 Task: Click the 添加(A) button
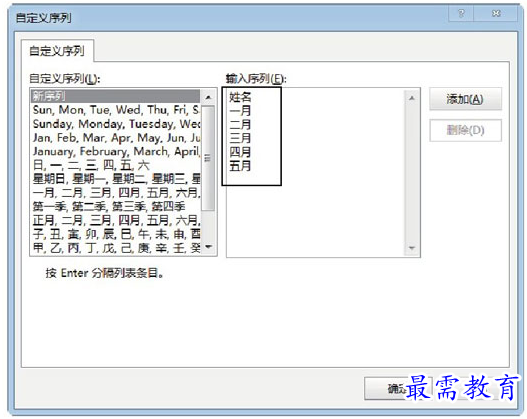(465, 99)
